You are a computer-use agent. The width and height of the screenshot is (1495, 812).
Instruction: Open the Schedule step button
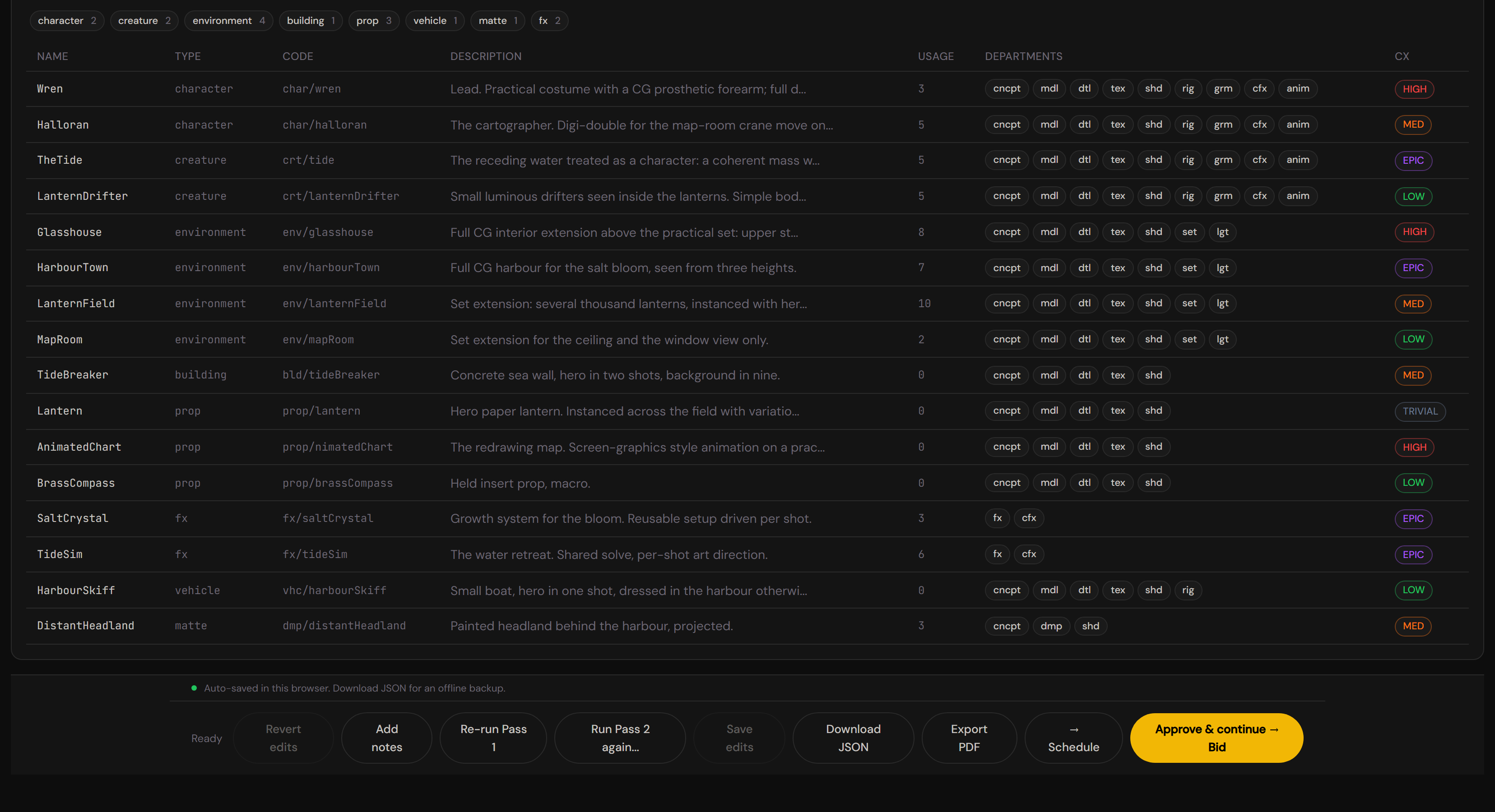(x=1073, y=738)
